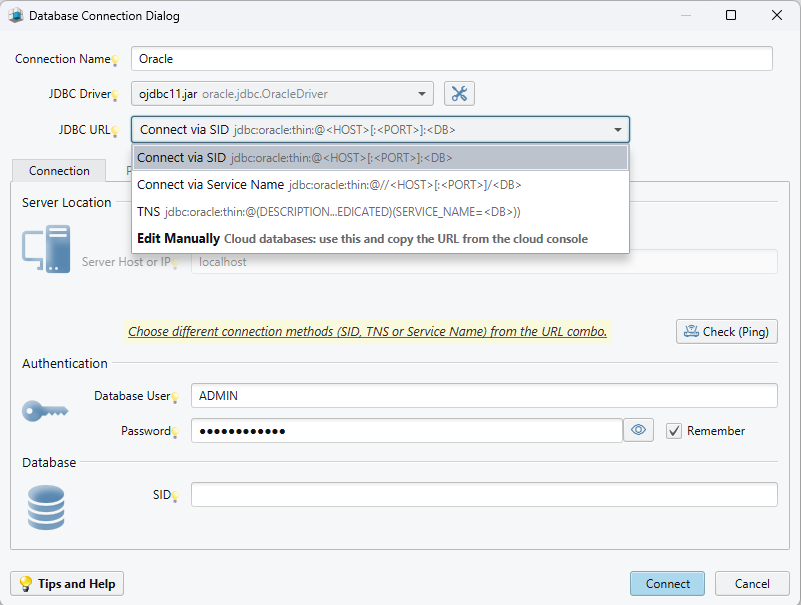Click the hint bulb next to Connection Name

(x=115, y=61)
